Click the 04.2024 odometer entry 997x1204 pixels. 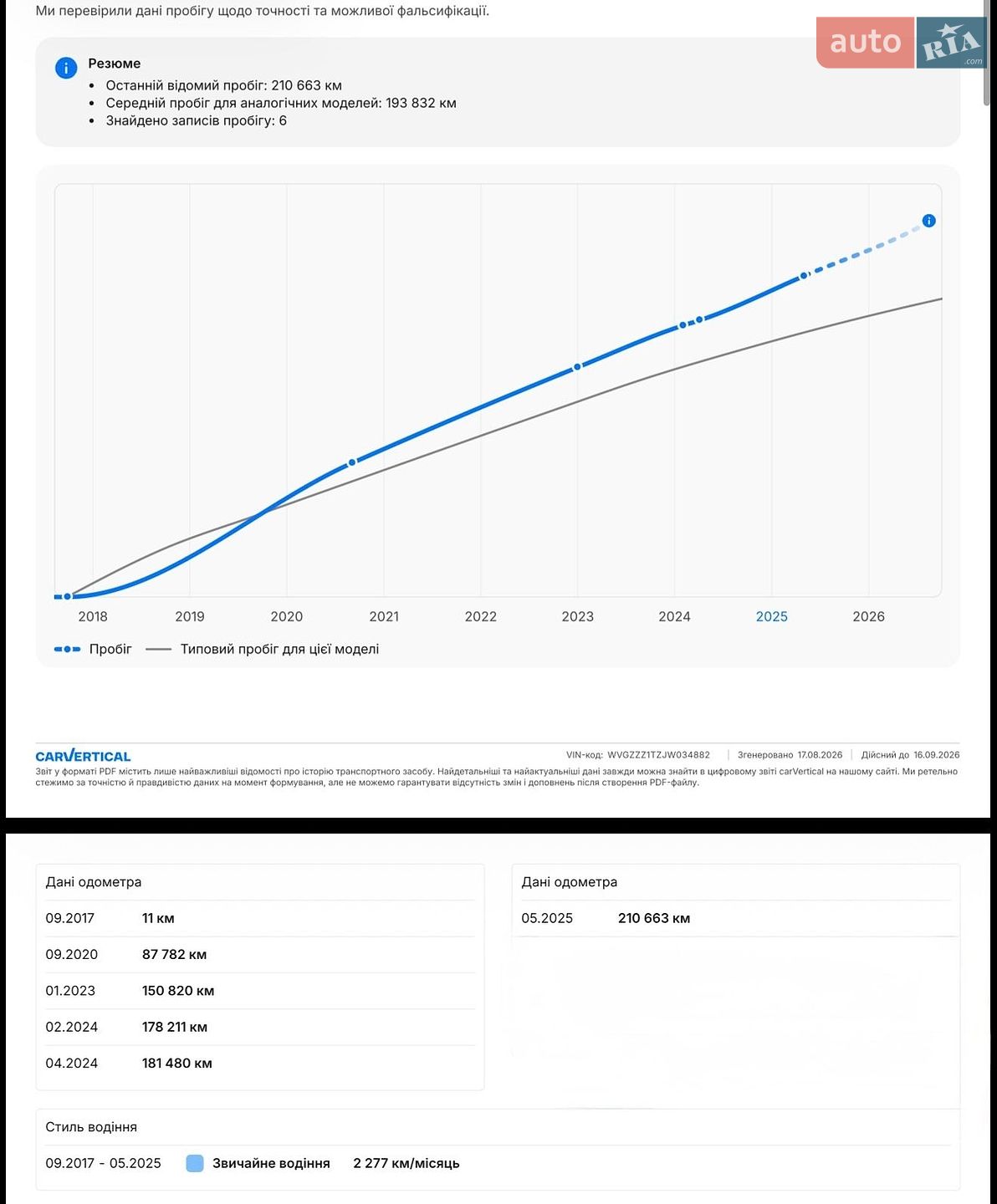coord(259,1064)
